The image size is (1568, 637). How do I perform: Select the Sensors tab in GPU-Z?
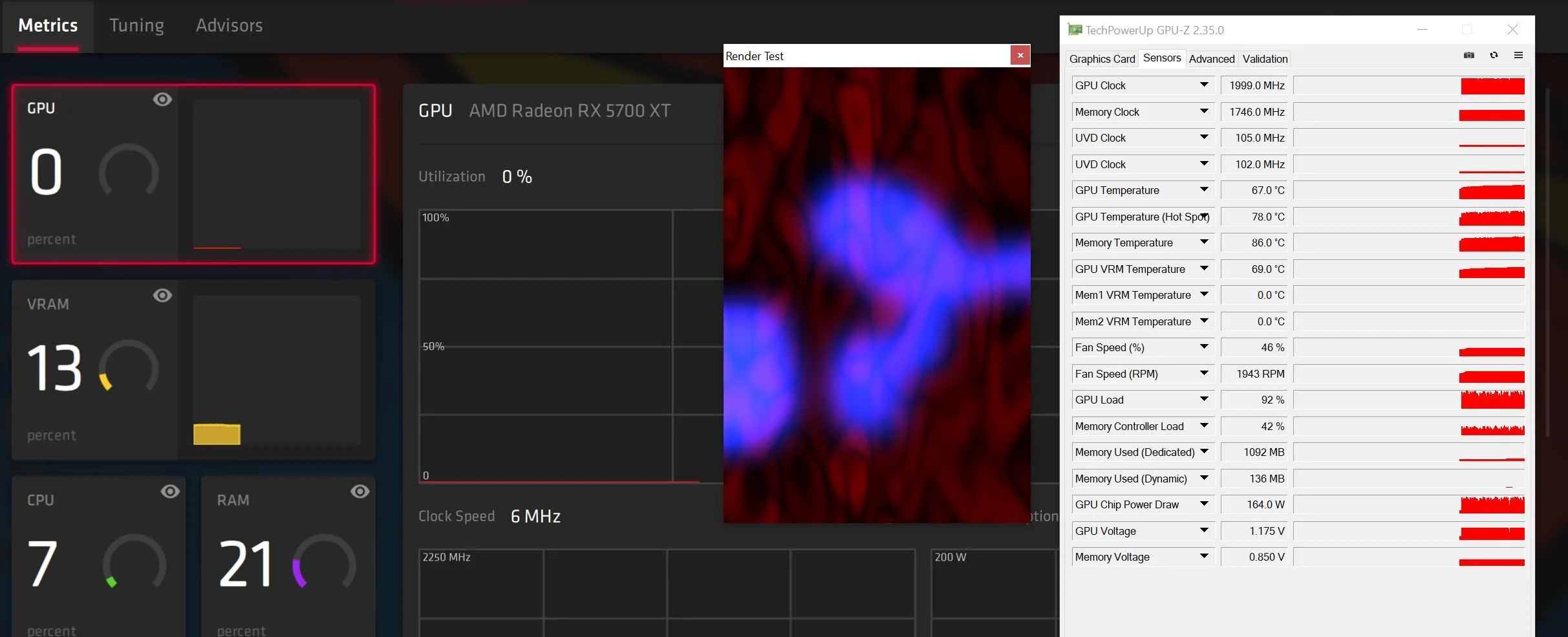tap(1162, 58)
